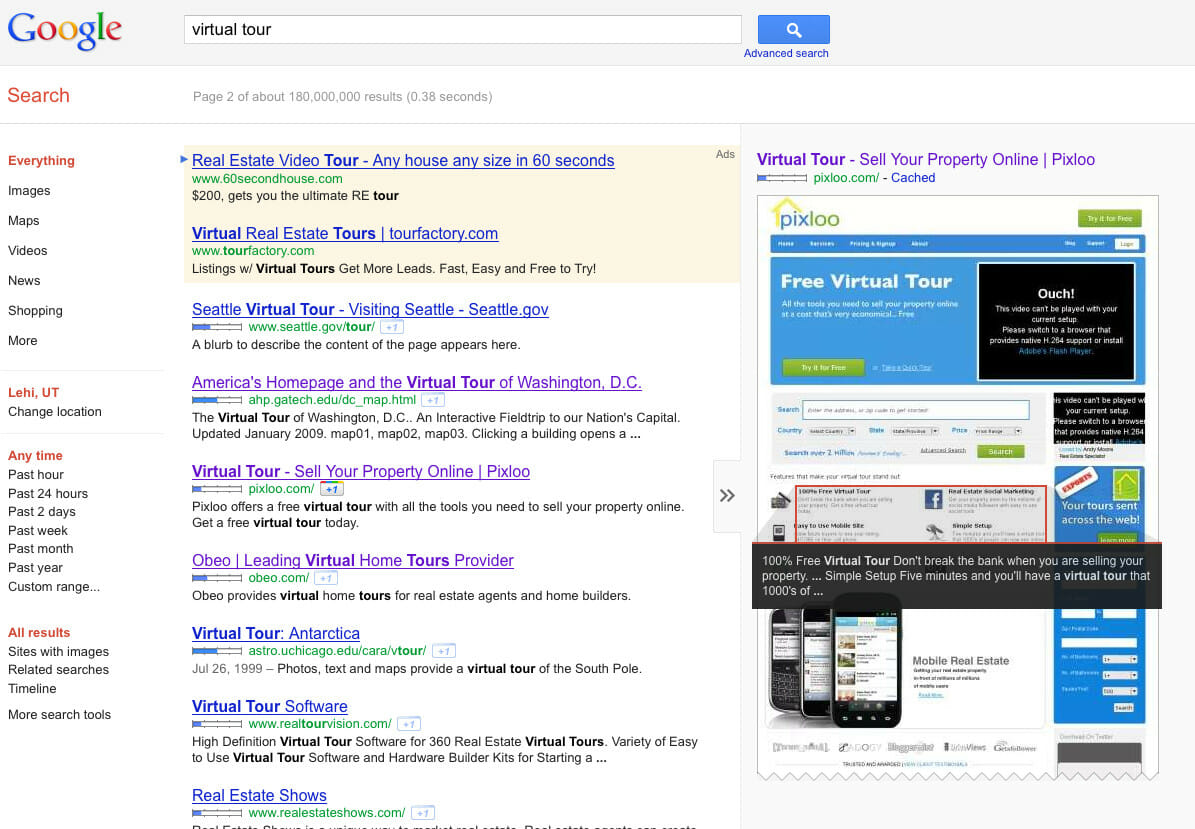Click rating bar beside seattle.gov URL

pos(217,327)
